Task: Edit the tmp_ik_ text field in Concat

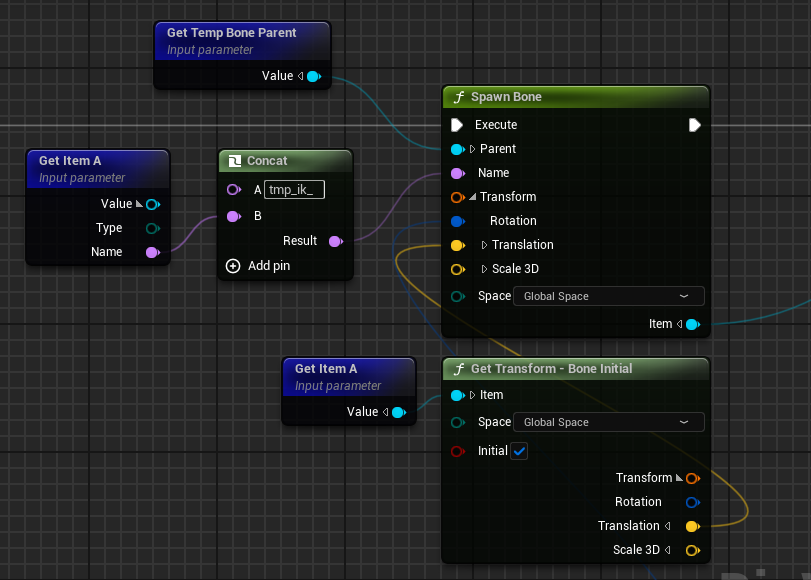Action: tap(294, 190)
